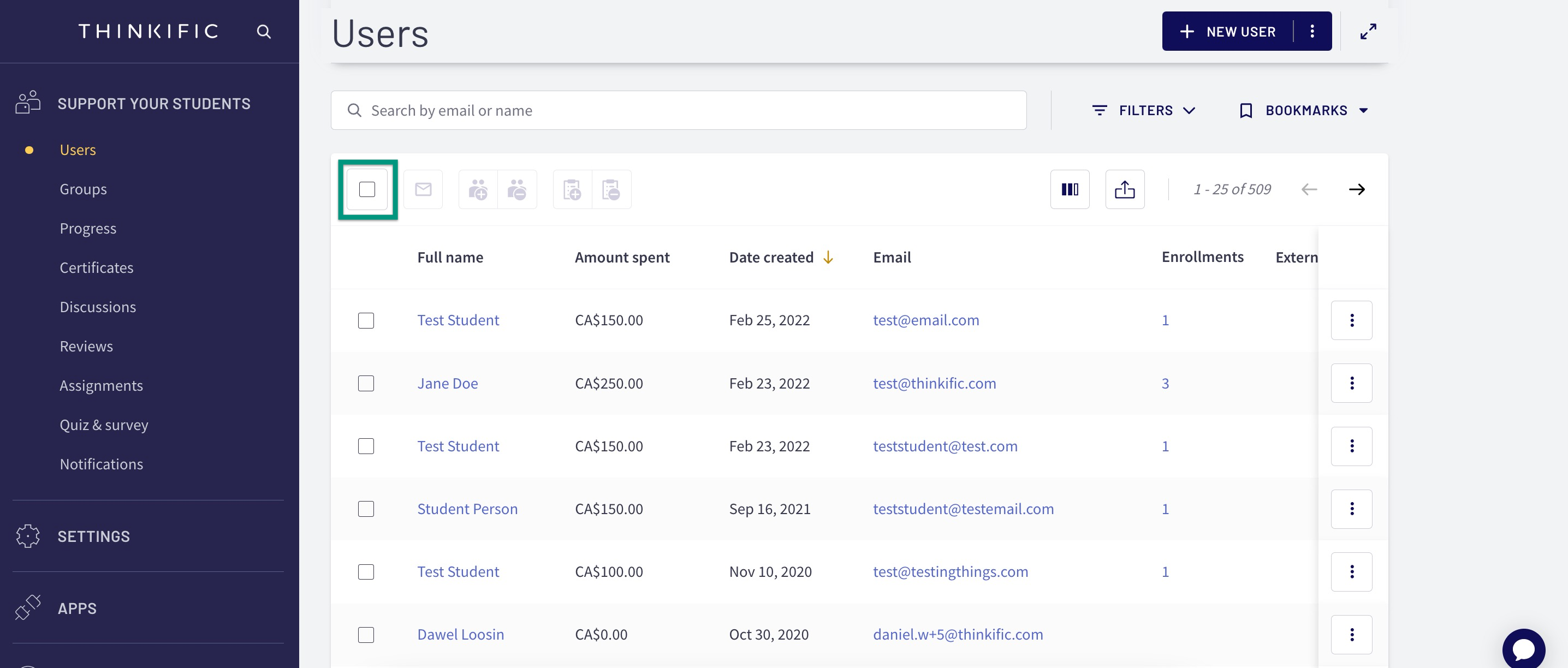
Task: Check the box for Jane Doe
Action: [366, 383]
